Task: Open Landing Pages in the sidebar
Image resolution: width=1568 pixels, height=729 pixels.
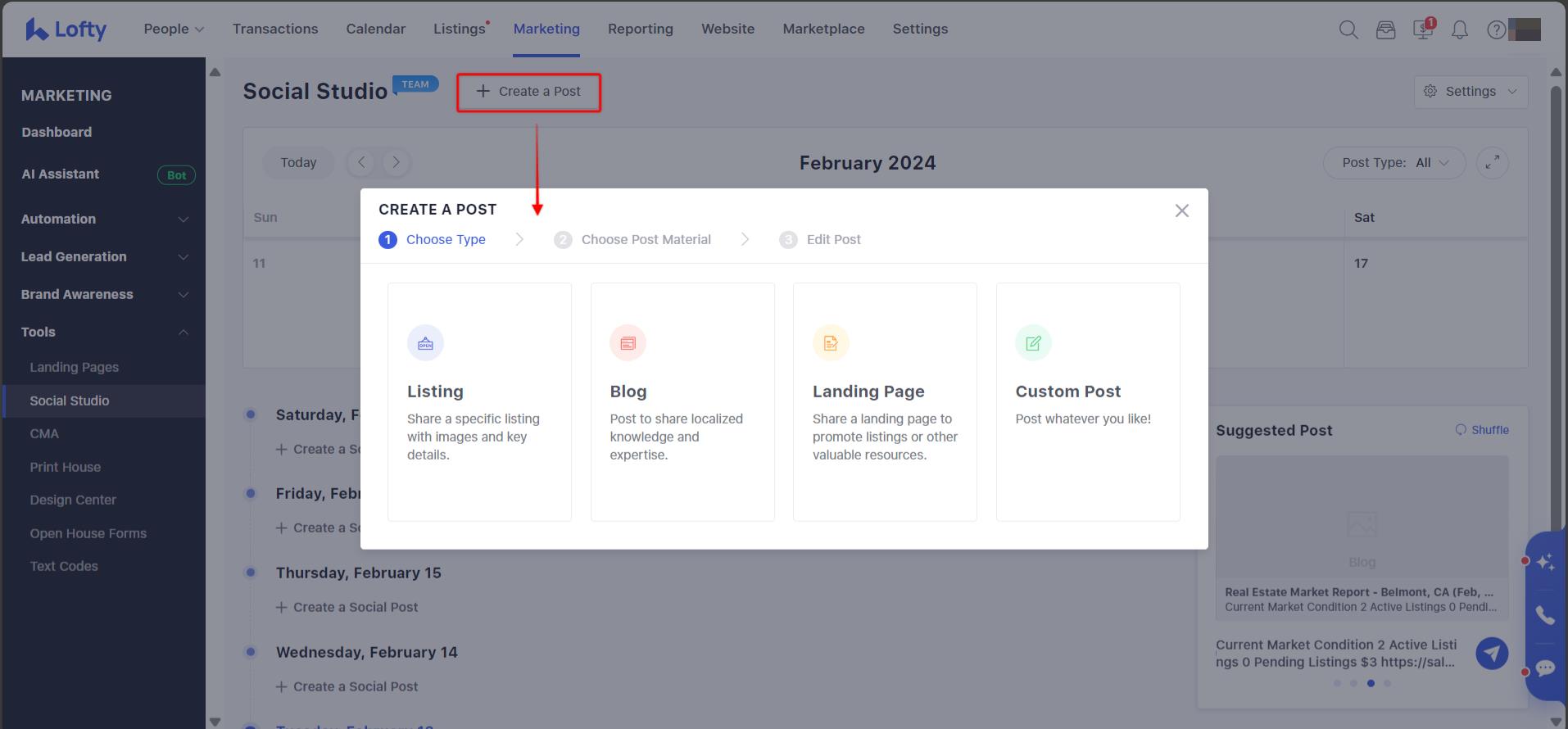Action: point(75,367)
